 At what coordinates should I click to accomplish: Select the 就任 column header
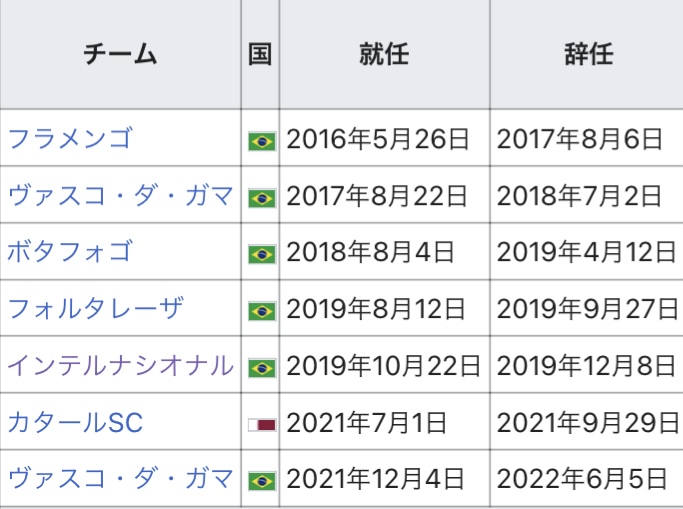click(384, 55)
